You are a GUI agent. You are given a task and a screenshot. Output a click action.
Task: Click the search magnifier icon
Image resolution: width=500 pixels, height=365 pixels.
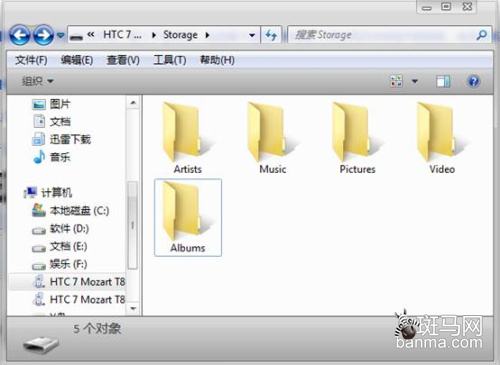click(x=482, y=35)
